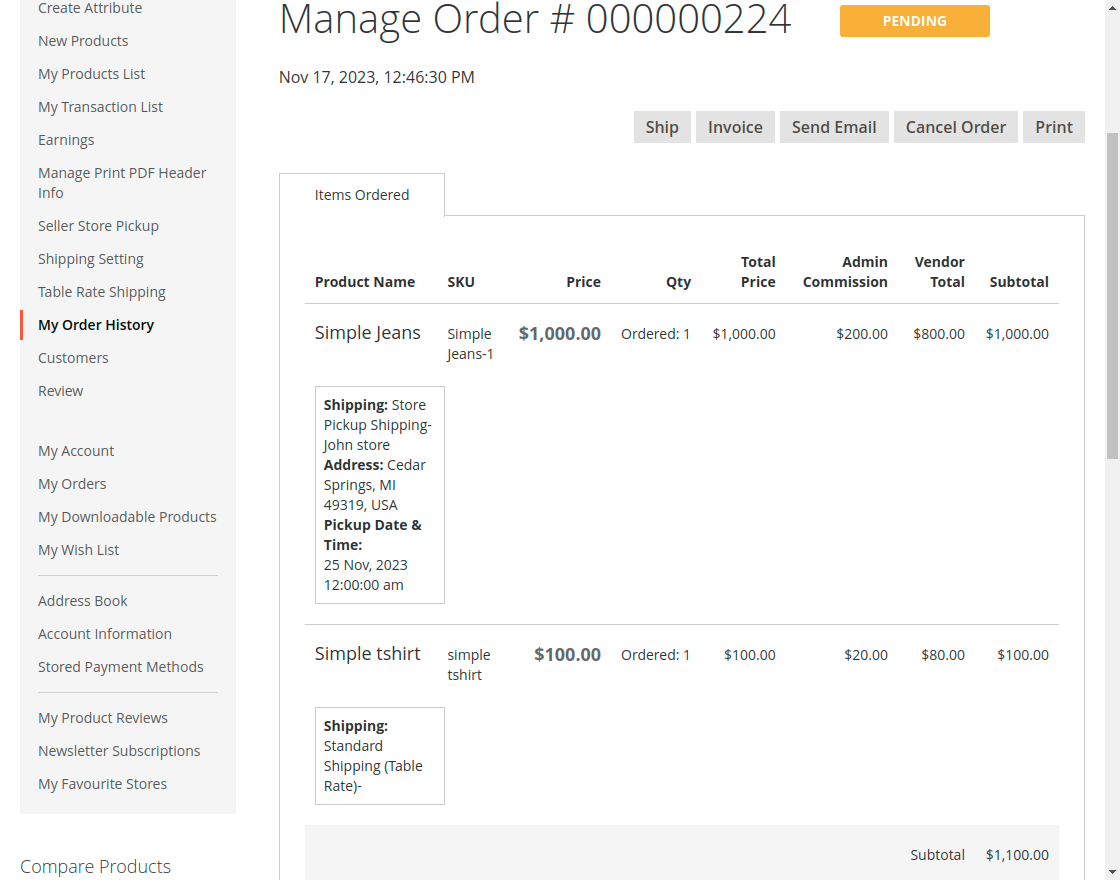This screenshot has width=1120, height=880.
Task: Open Table Rate Shipping settings
Action: tap(101, 291)
